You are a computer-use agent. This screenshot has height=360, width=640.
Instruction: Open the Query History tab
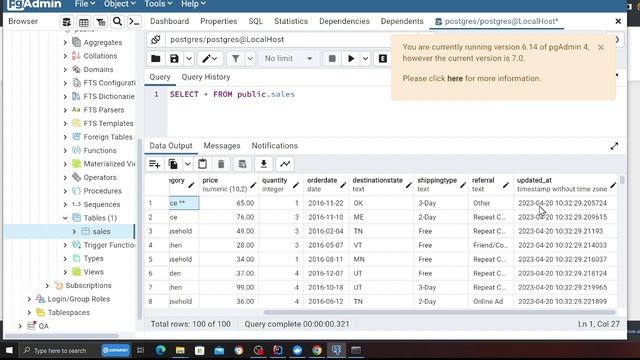click(206, 77)
